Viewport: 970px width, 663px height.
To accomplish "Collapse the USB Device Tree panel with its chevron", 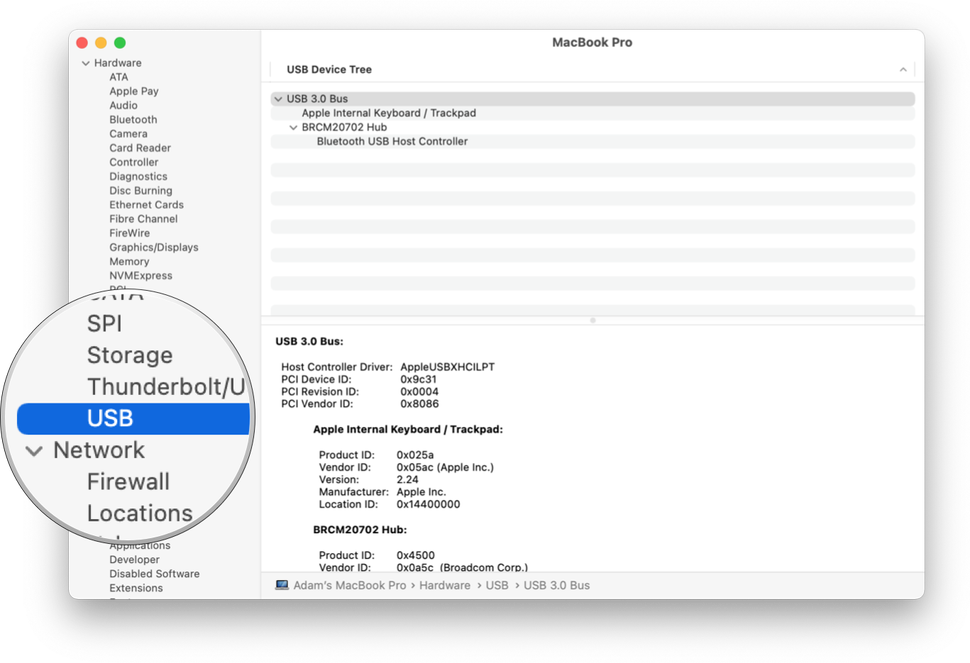I will [x=903, y=69].
